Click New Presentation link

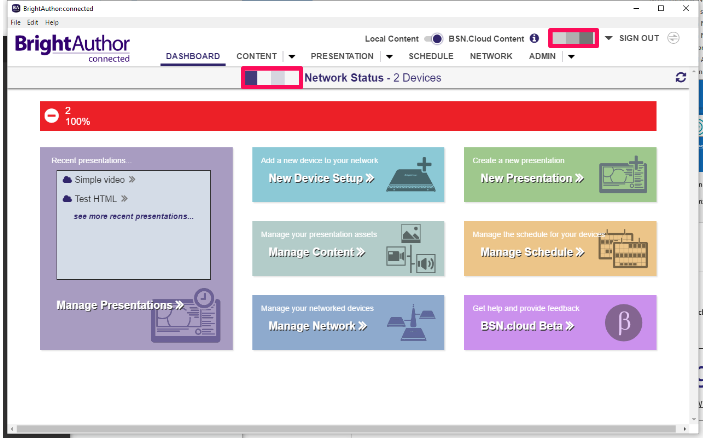[532, 178]
